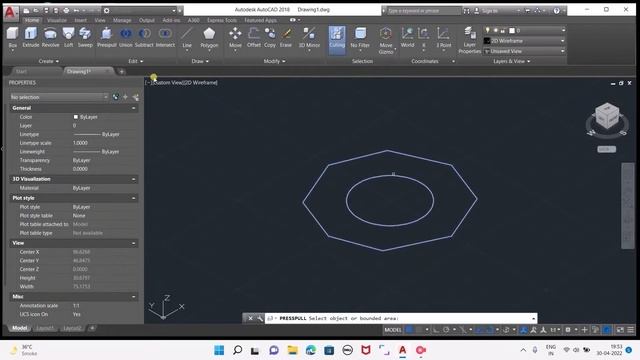Toggle MODEL space button in status bar
Viewport: 640px width, 360px height.
(393, 330)
